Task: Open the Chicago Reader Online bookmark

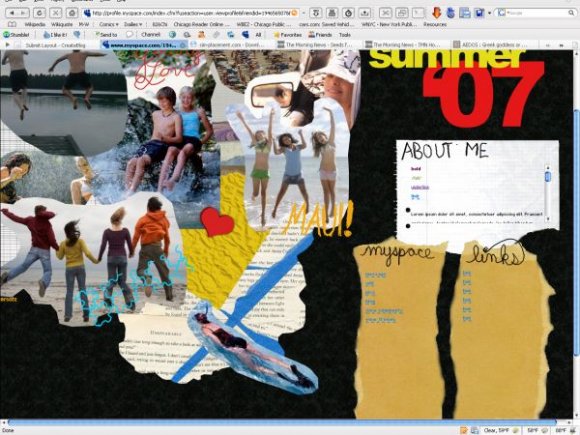Action: pos(202,24)
